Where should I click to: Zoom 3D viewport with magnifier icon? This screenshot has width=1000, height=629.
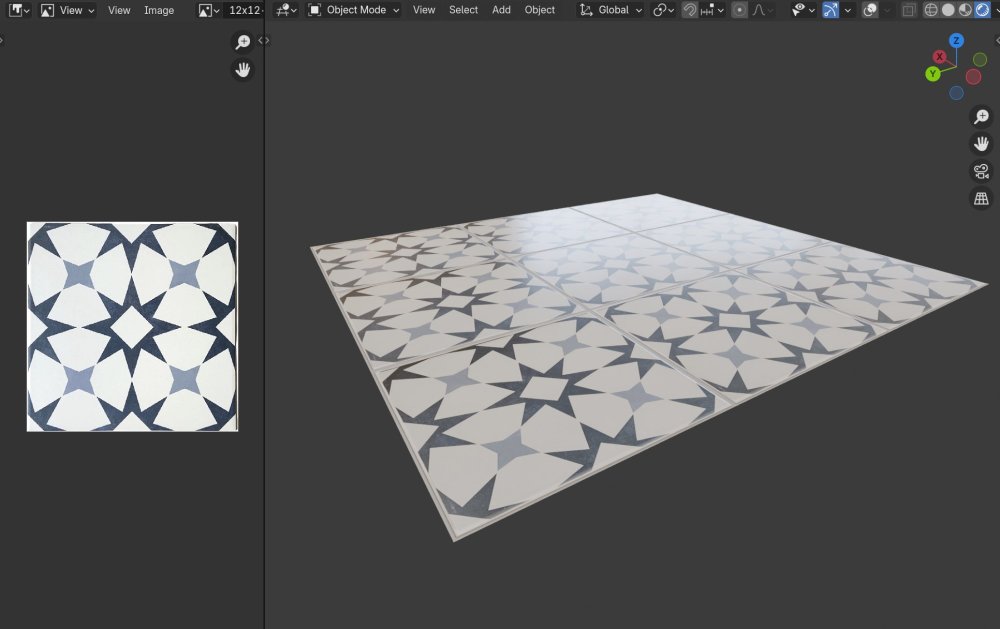981,116
